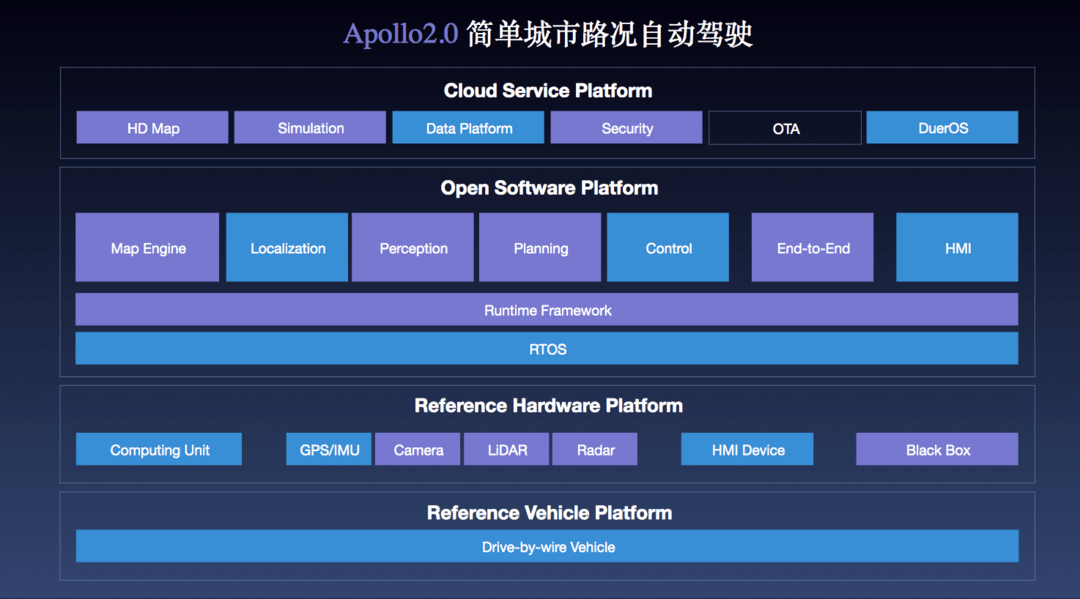Click the Reference Vehicle Platform heading
The width and height of the screenshot is (1080, 599).
tap(549, 513)
